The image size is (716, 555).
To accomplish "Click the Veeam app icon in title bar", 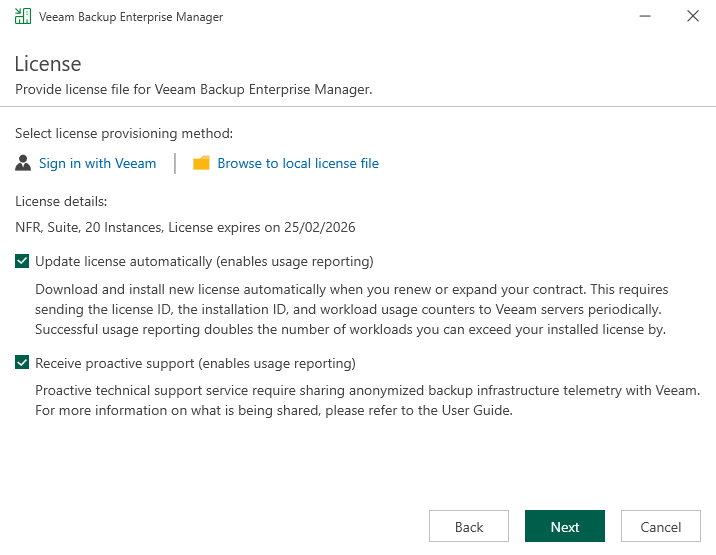I will pos(22,17).
